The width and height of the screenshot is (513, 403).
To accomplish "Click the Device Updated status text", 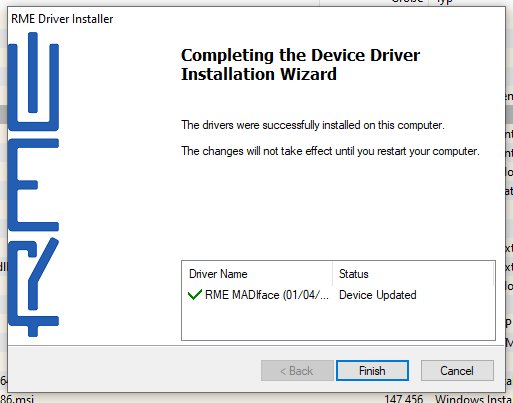I will 377,295.
